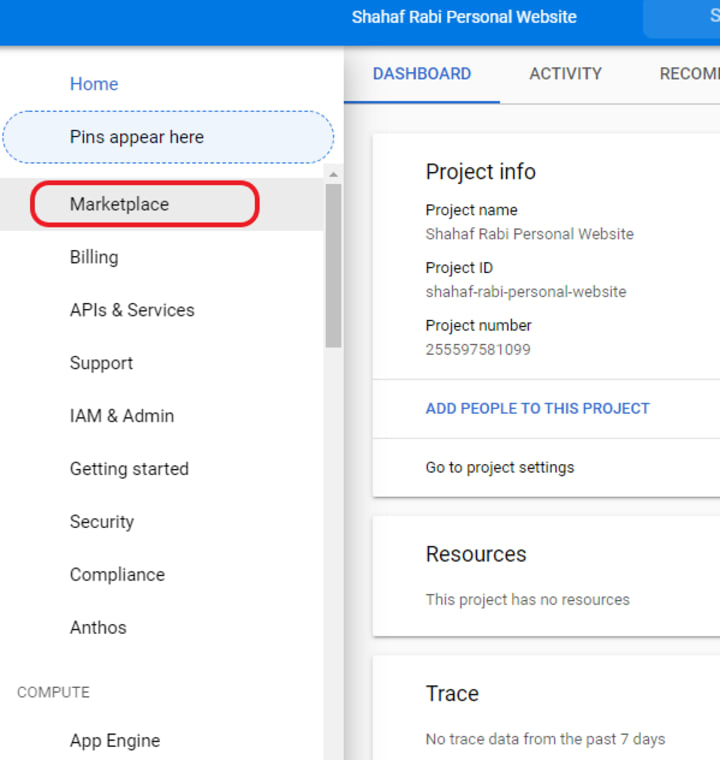
Task: Click 'No trace data from the past 7 days'
Action: [x=545, y=739]
